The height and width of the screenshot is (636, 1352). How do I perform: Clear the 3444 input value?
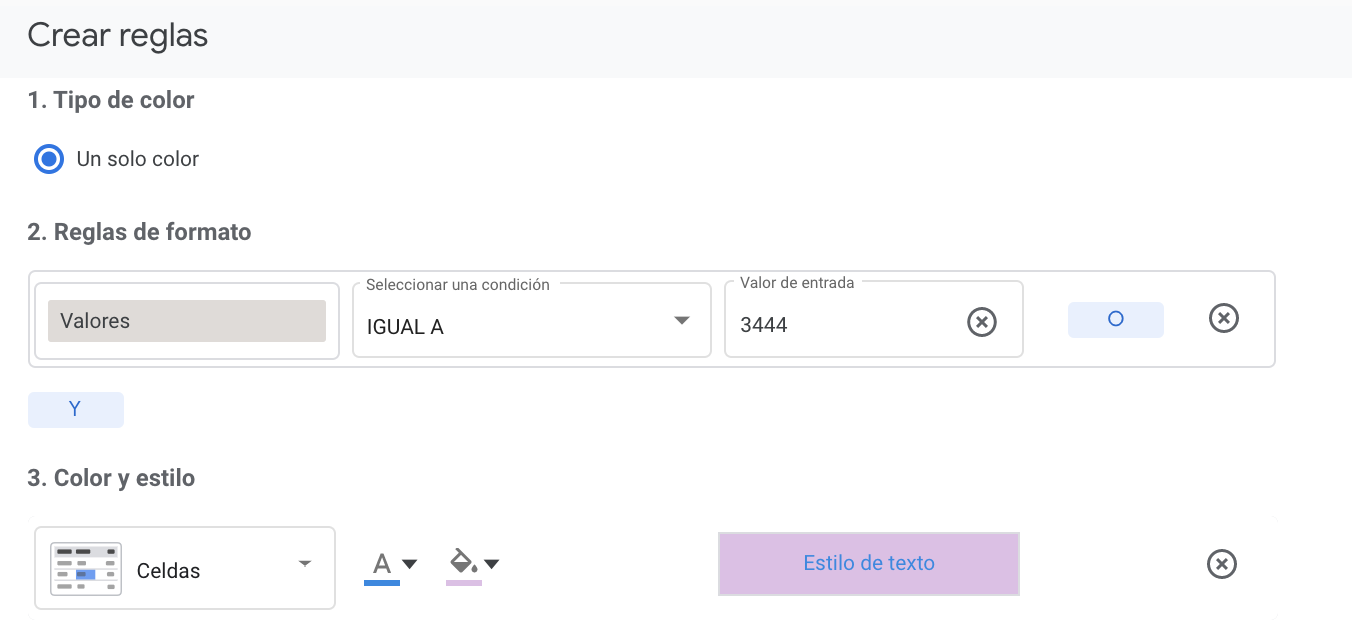pos(982,322)
